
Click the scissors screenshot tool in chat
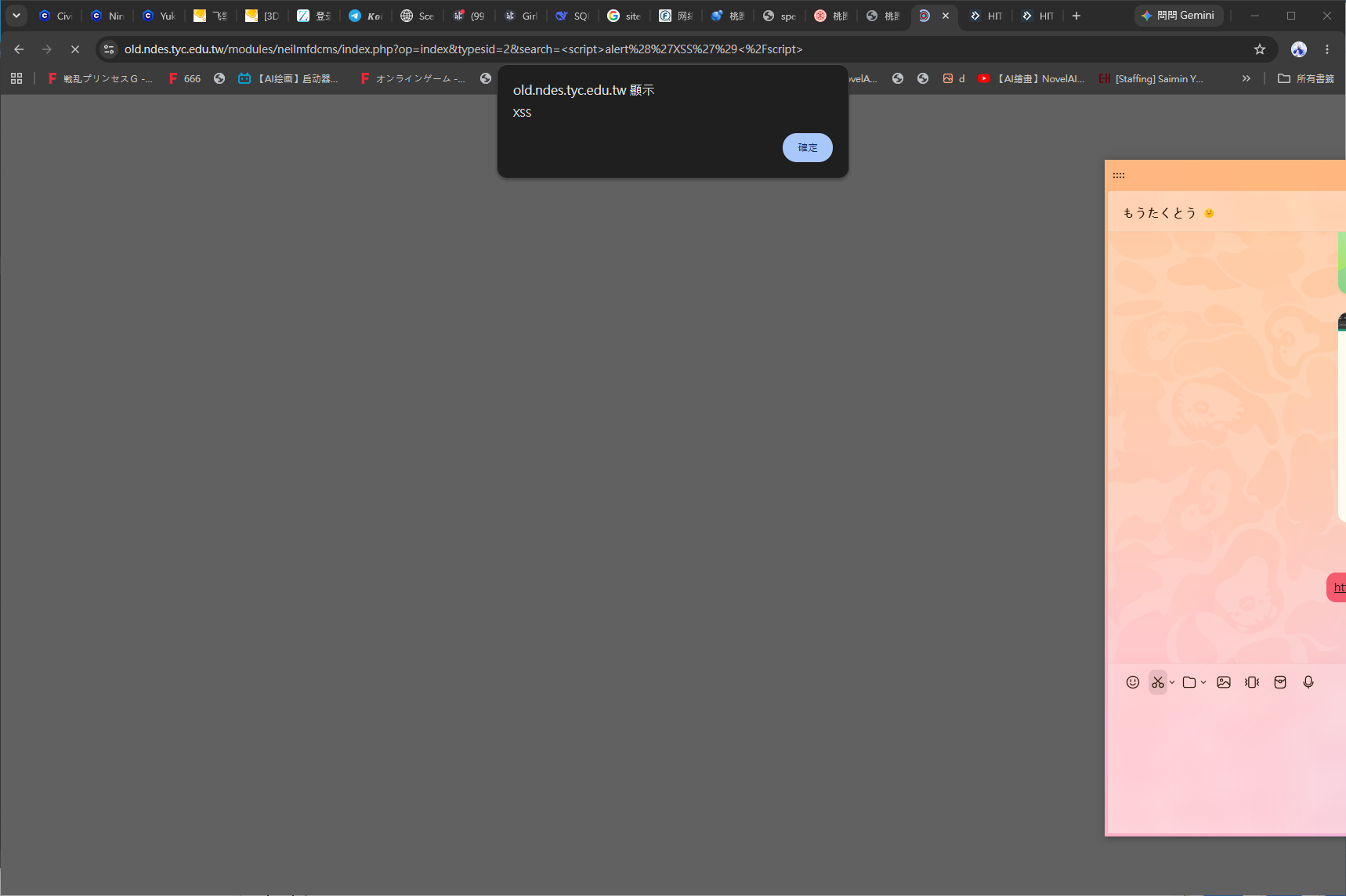(1158, 682)
